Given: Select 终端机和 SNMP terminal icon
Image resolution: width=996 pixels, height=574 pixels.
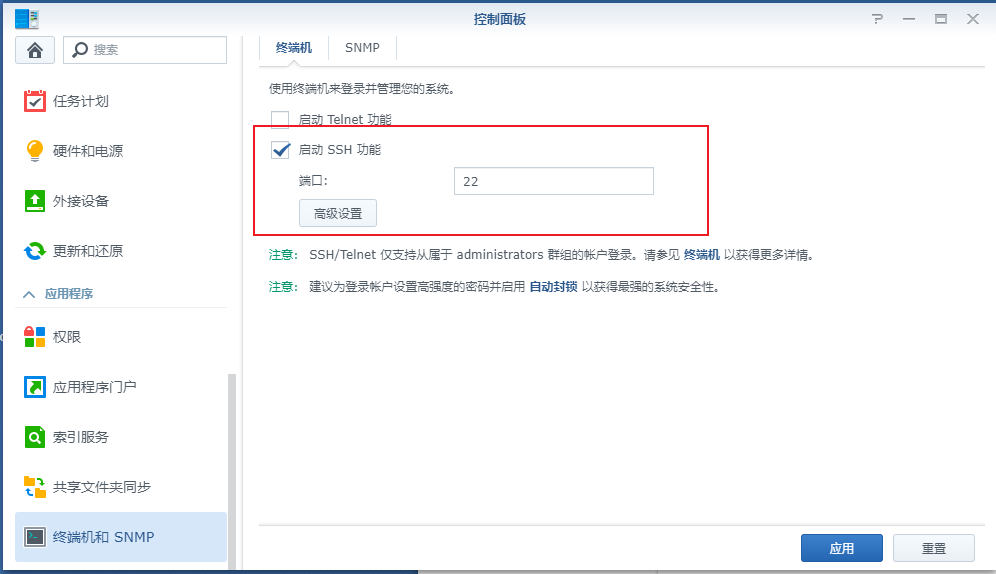Looking at the screenshot, I should pos(34,537).
